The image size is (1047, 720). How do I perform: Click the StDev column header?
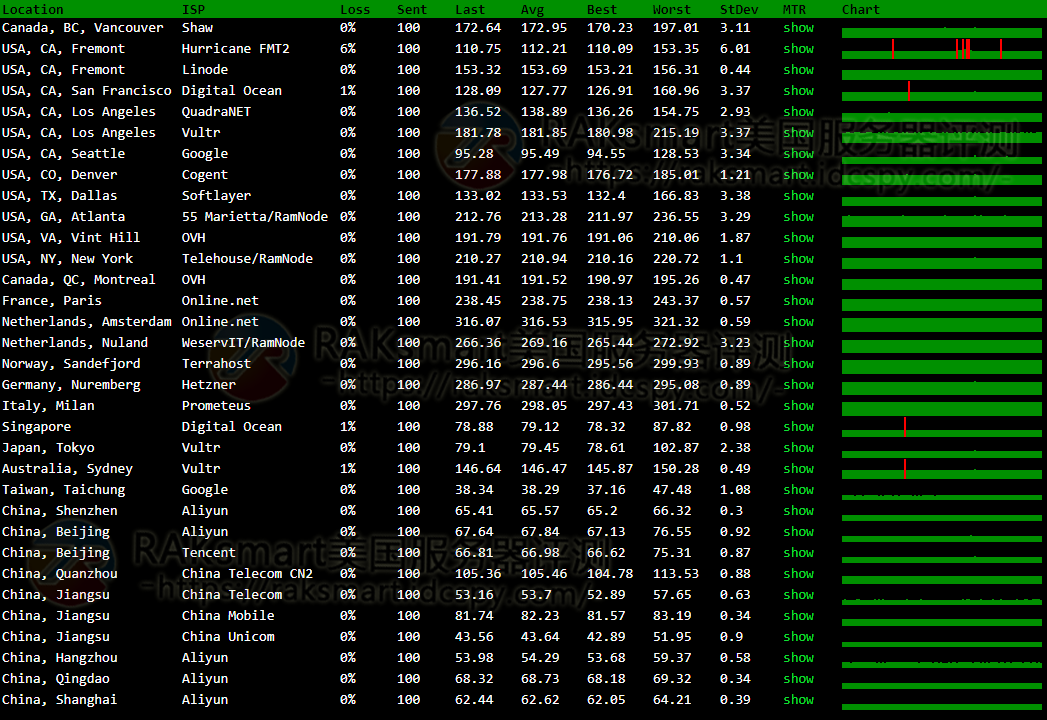click(x=739, y=9)
